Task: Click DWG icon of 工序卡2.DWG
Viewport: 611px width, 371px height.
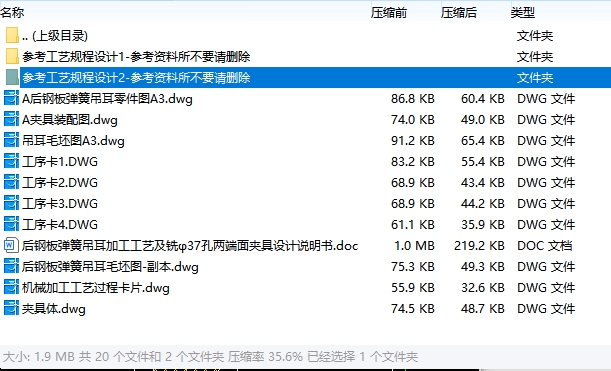Action: pos(11,182)
